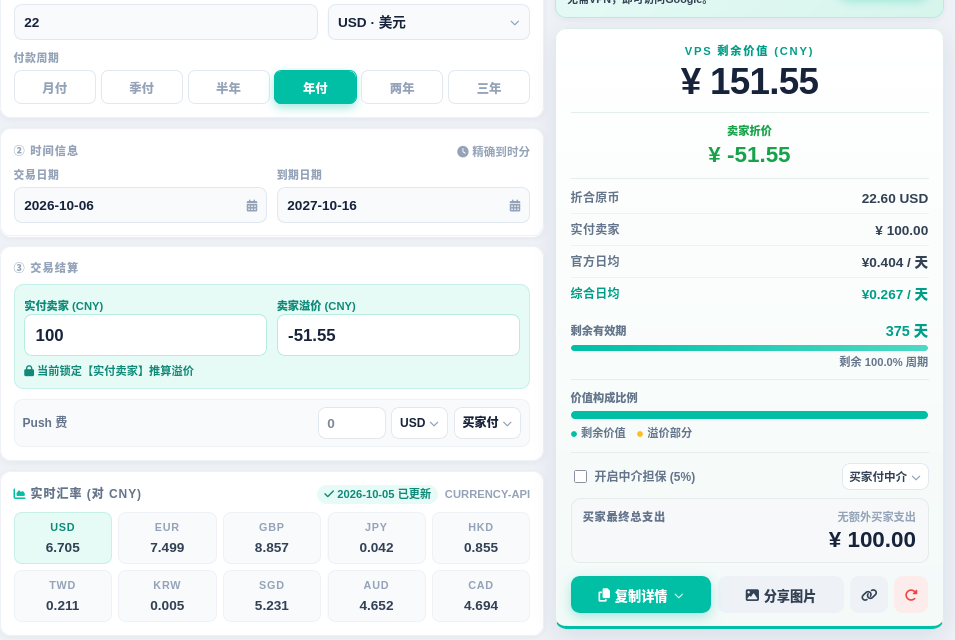This screenshot has width=955, height=640.
Task: Select the 季付 payment cycle
Action: 142,87
